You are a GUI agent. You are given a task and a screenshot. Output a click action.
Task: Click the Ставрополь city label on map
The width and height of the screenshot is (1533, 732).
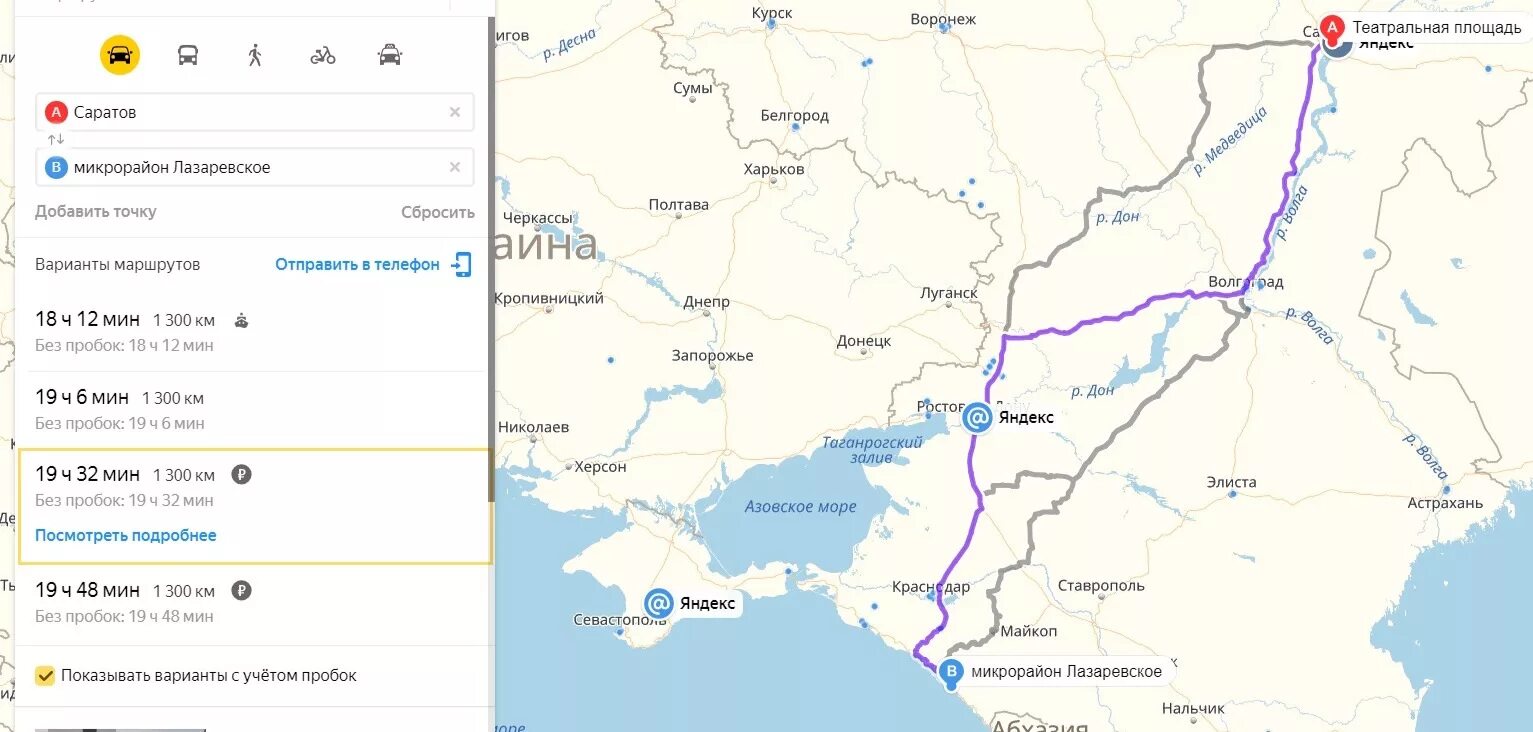(1100, 584)
